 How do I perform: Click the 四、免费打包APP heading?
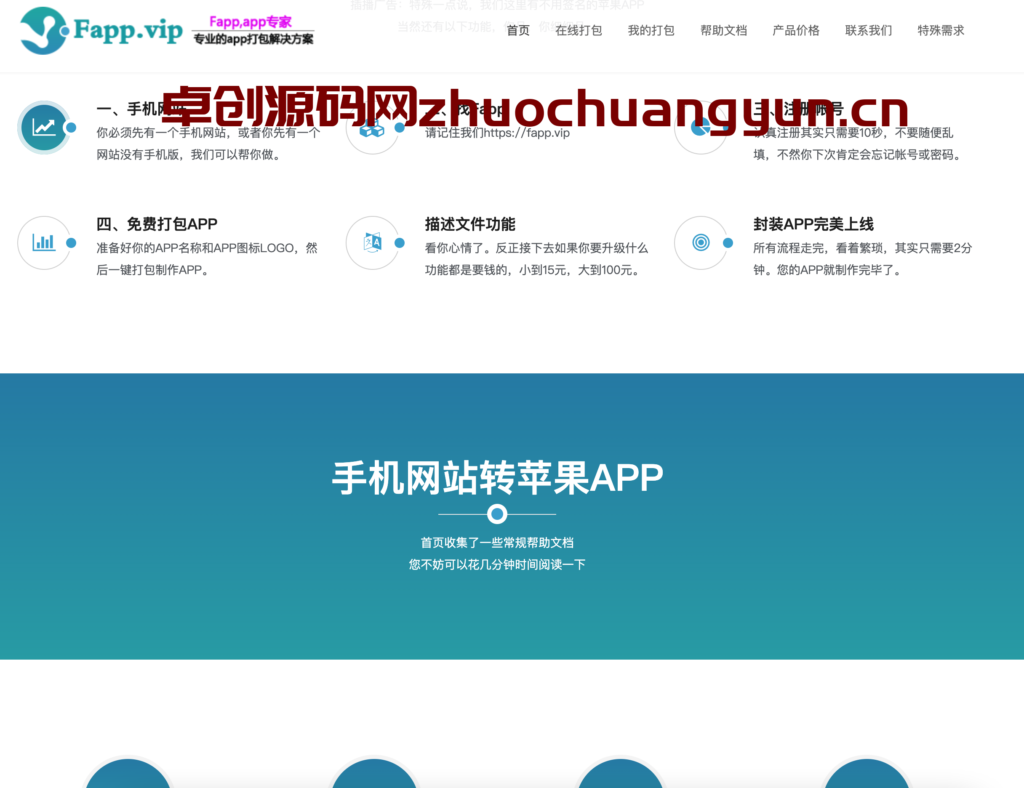pos(157,224)
